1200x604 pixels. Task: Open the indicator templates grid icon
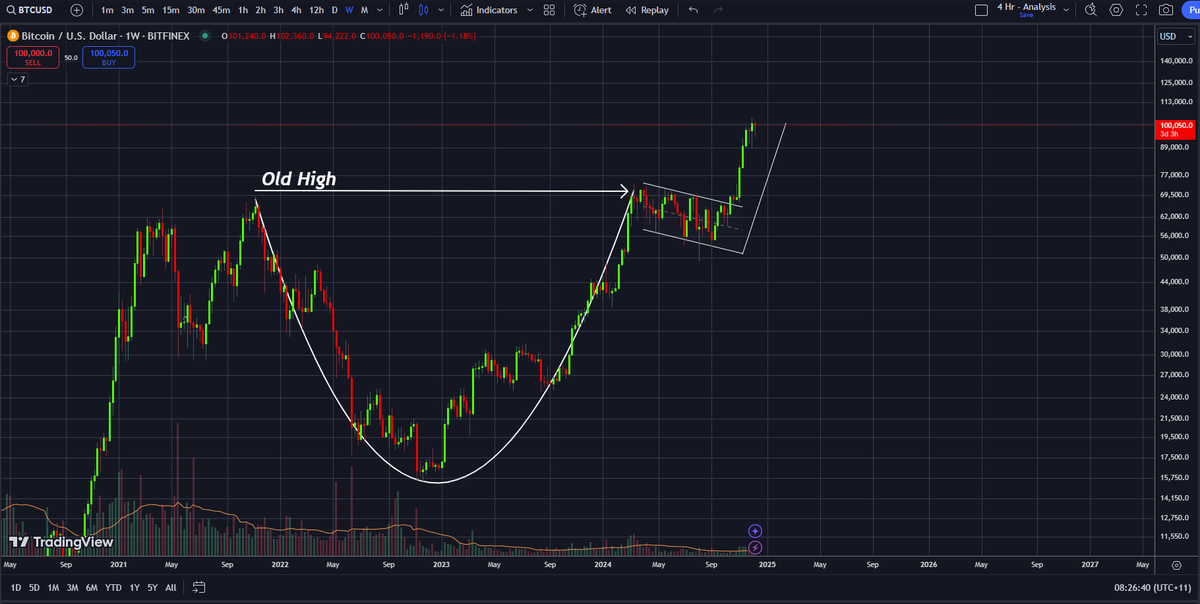click(x=549, y=10)
